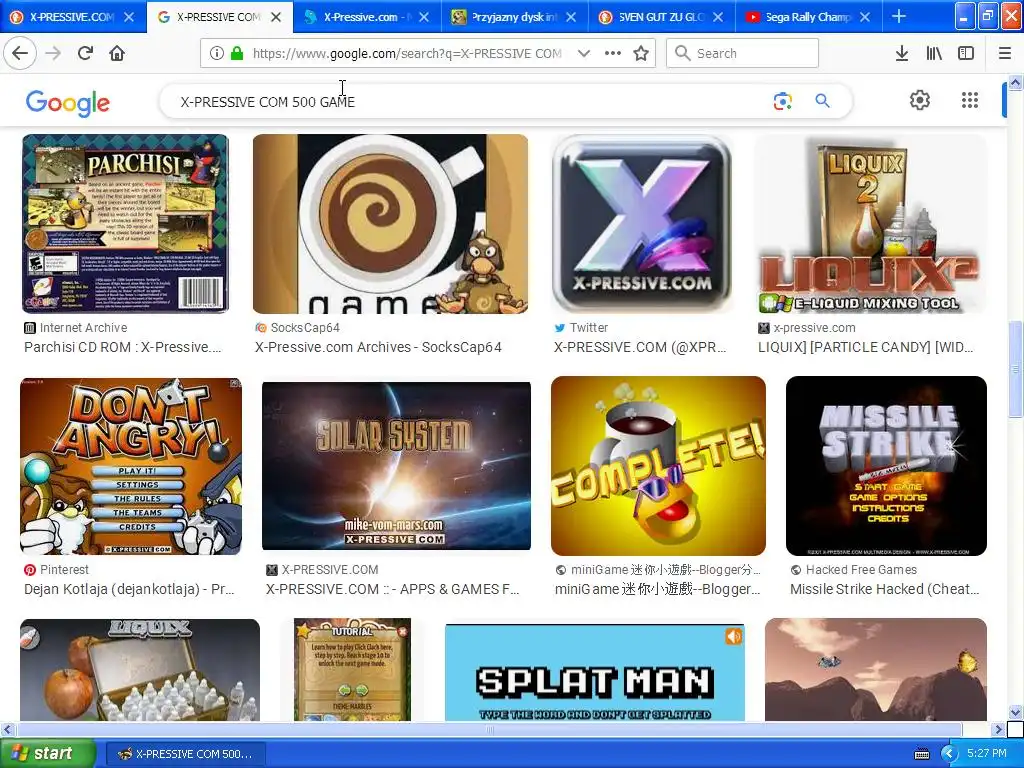Open Parchisi CD ROM : X-Pressive link

point(123,347)
